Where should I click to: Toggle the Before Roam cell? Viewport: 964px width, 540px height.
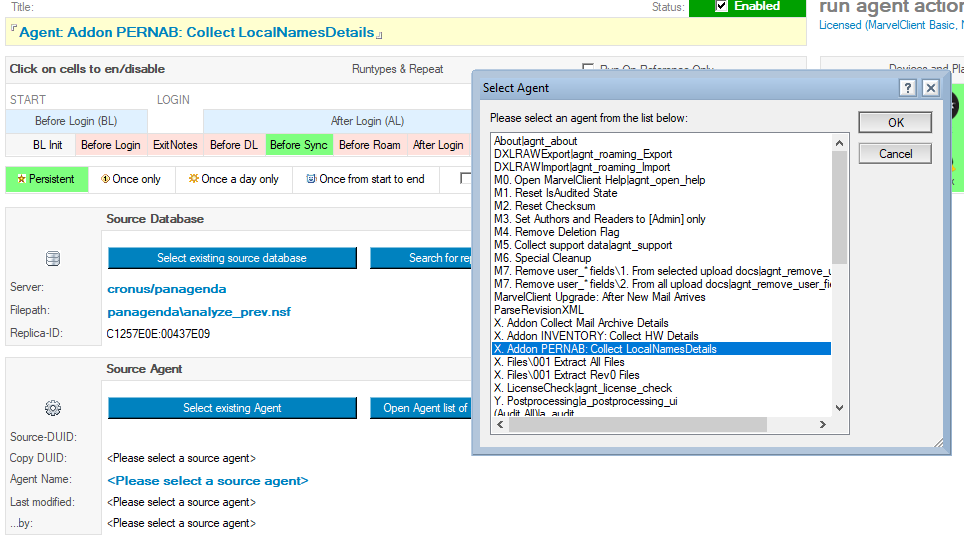(369, 145)
